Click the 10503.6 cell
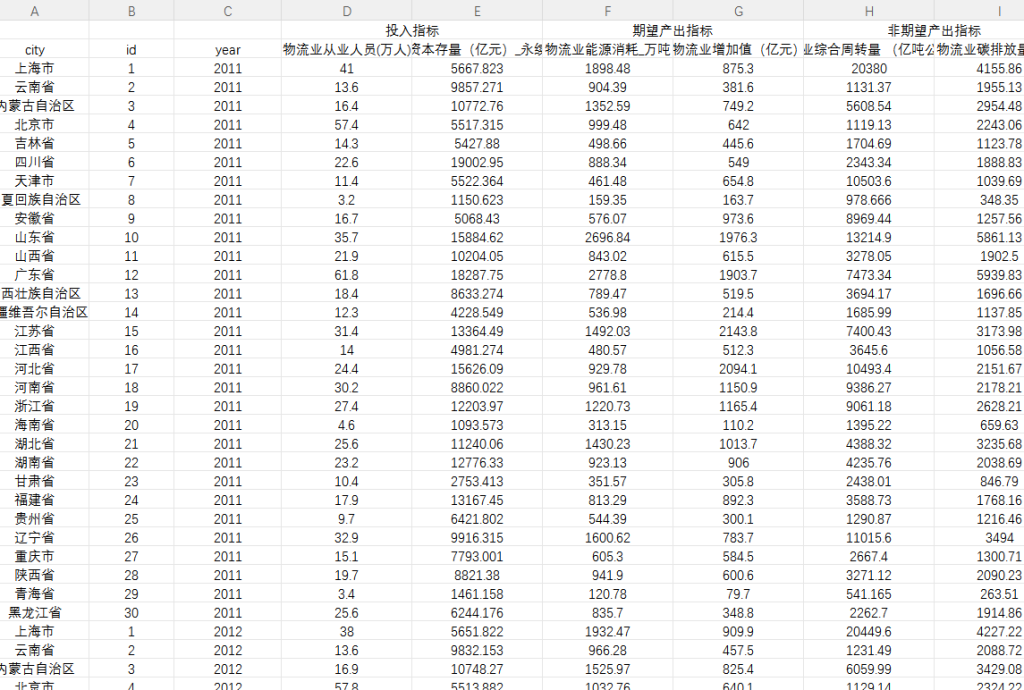Image resolution: width=1024 pixels, height=690 pixels. [x=869, y=181]
